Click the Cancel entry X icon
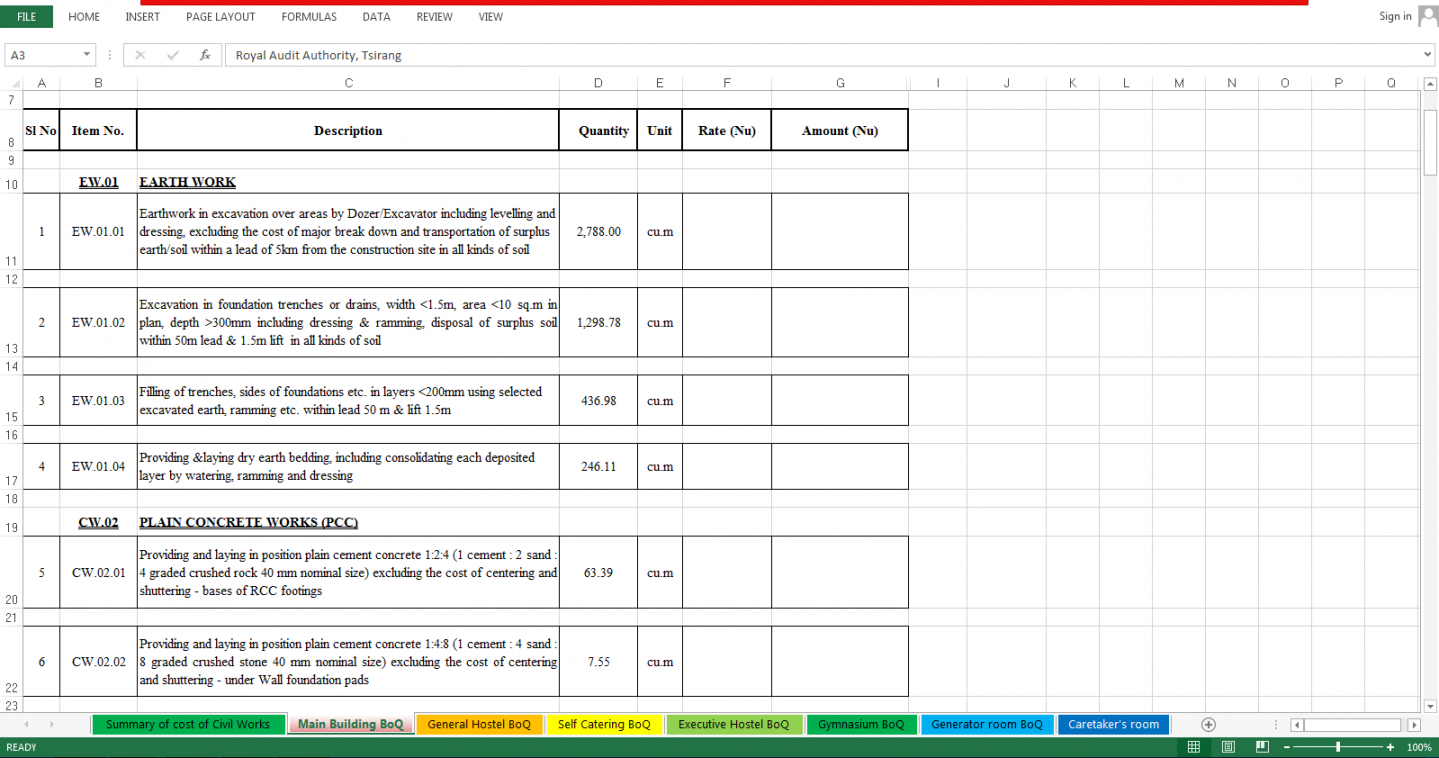Image resolution: width=1439 pixels, height=758 pixels. (x=140, y=55)
